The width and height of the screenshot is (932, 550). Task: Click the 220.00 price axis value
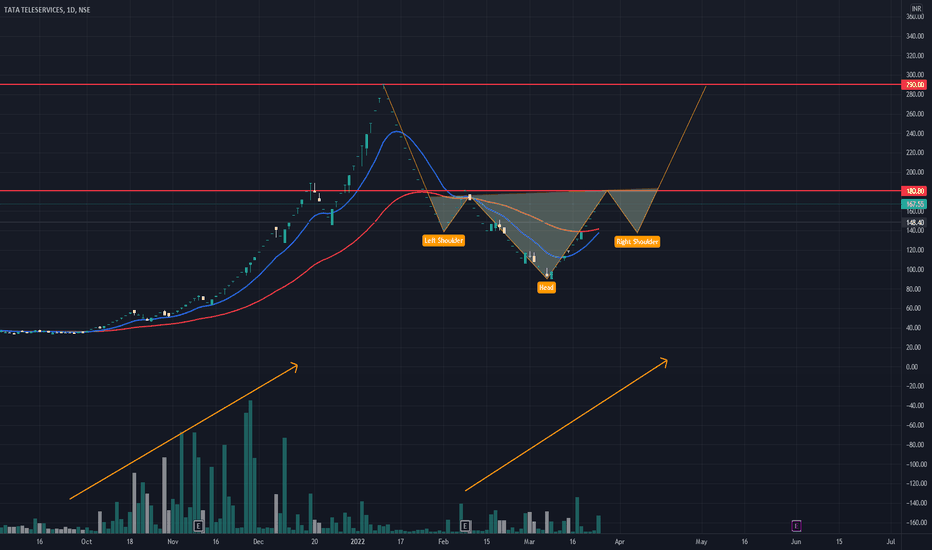(915, 153)
